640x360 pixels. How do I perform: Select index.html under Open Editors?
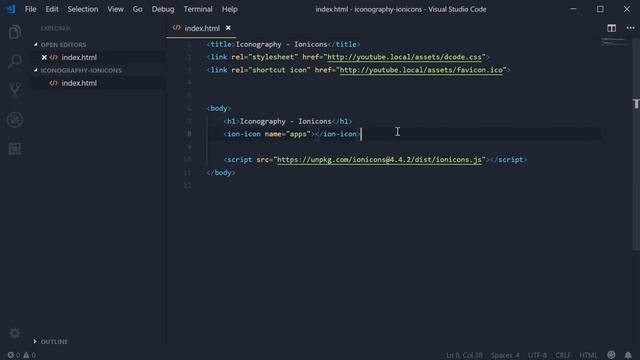[79, 58]
